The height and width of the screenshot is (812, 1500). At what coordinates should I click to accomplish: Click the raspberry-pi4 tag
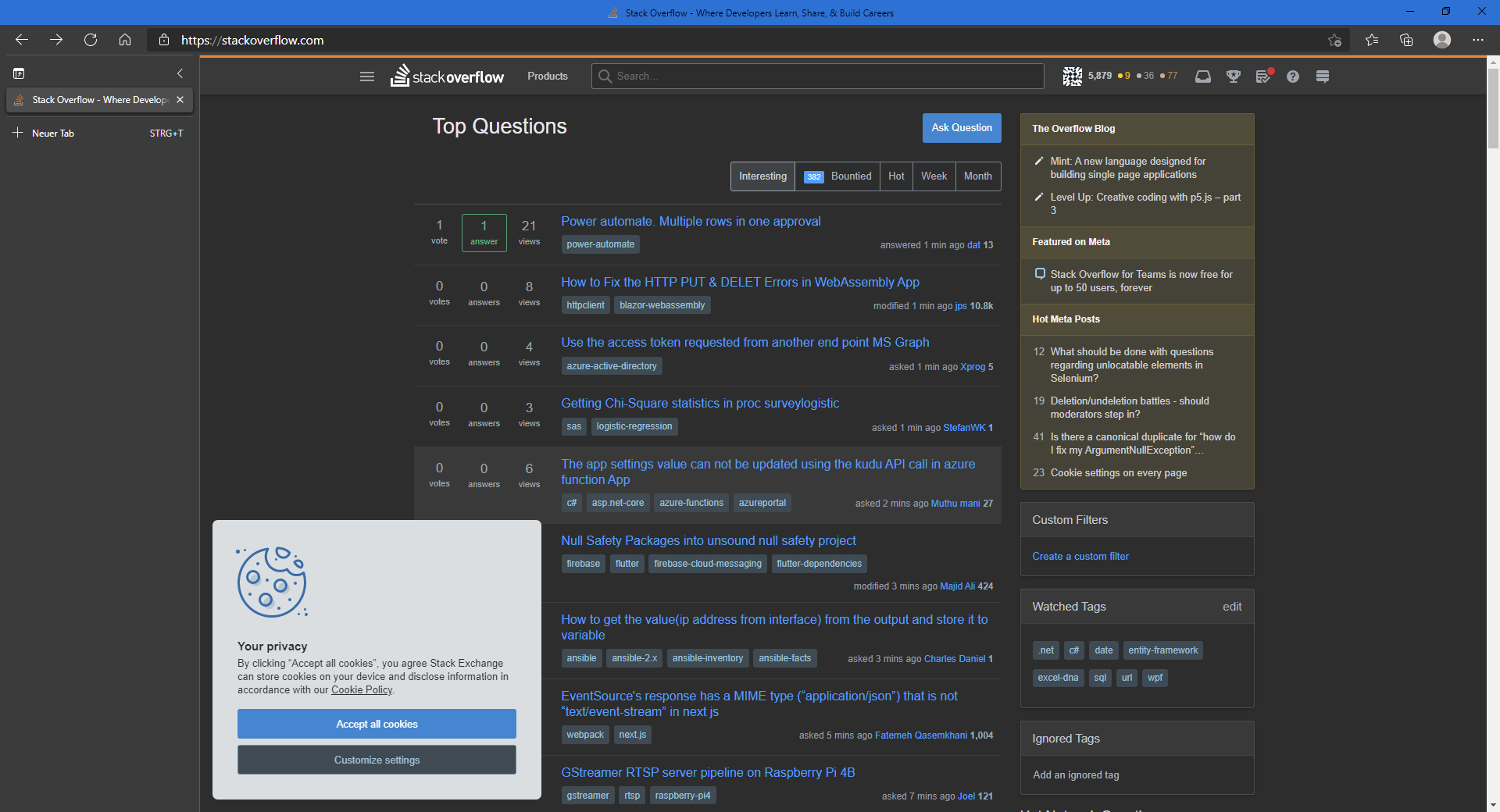[x=682, y=796]
